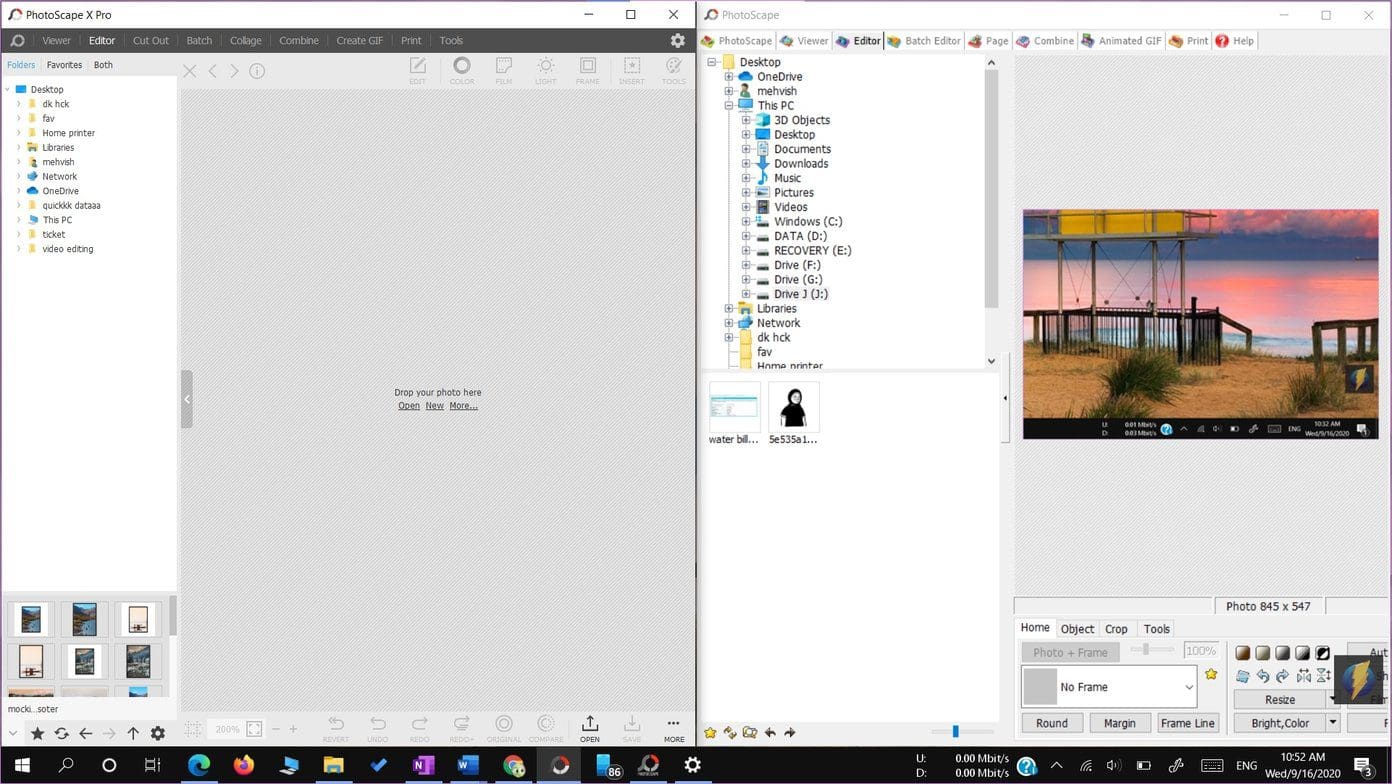Select the COLOR tool in PhotoScape X
The height and width of the screenshot is (784, 1392).
click(x=462, y=69)
